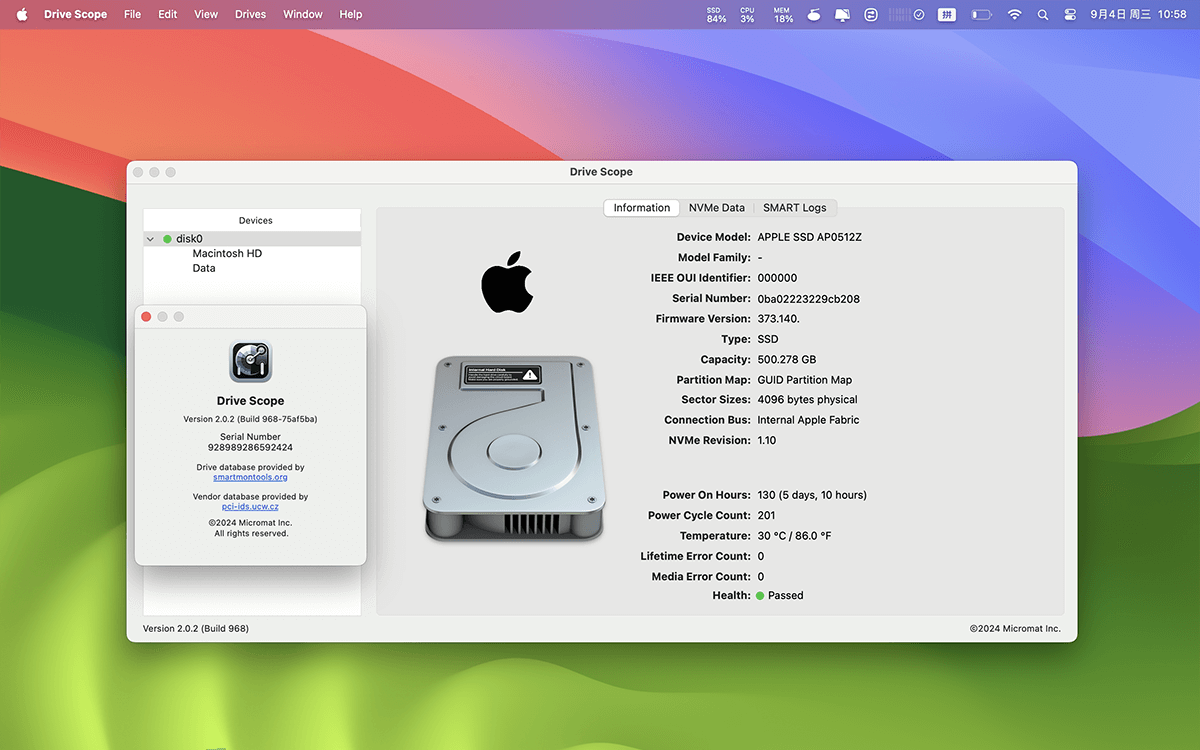Switch to the SMART Logs tab
Viewport: 1200px width, 750px height.
point(795,208)
